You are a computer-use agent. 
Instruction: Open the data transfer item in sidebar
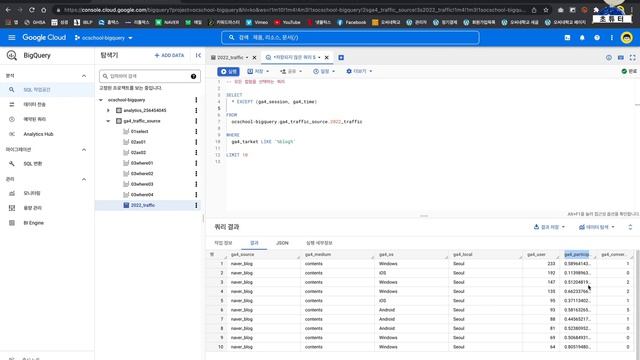click(x=34, y=104)
